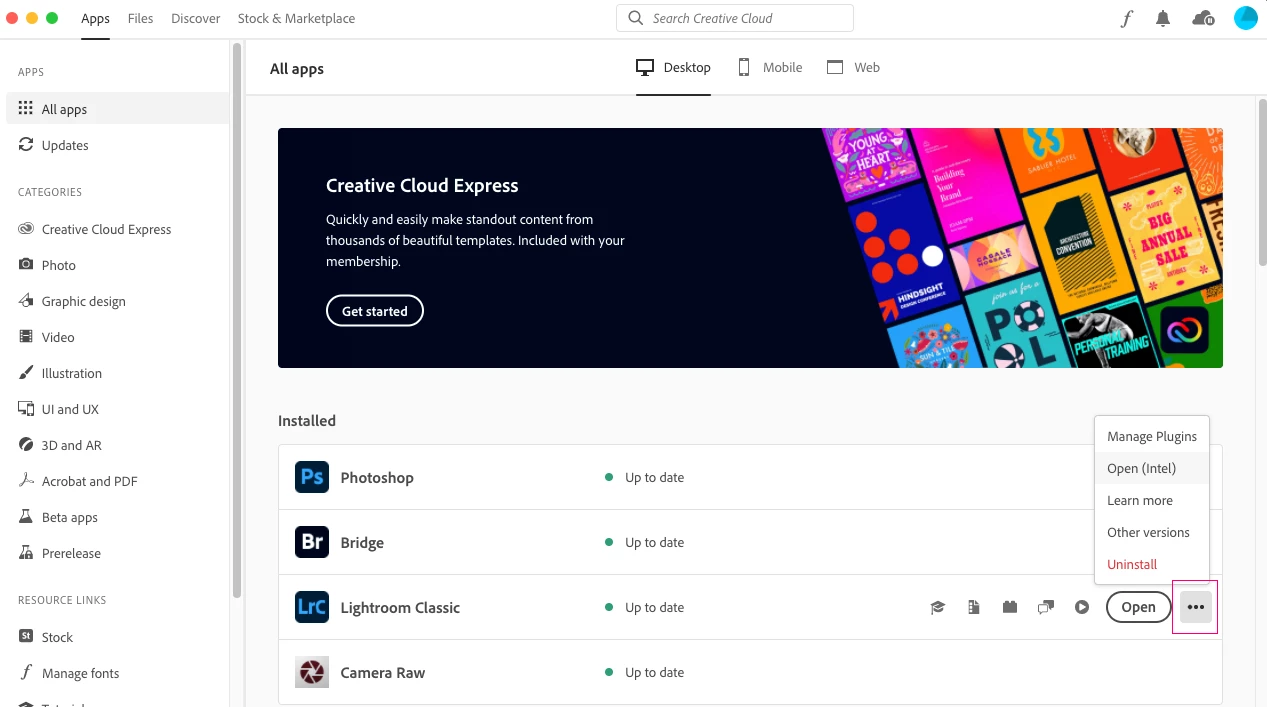Choose Manage Plugins from context menu
The image size is (1267, 707).
(x=1152, y=436)
